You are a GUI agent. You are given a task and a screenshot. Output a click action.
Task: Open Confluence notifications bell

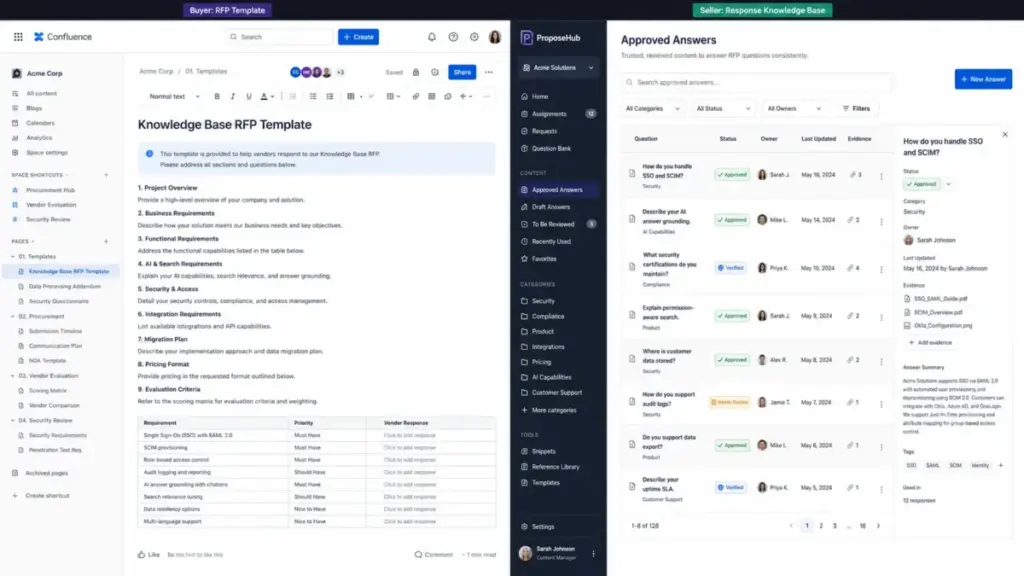(x=432, y=37)
